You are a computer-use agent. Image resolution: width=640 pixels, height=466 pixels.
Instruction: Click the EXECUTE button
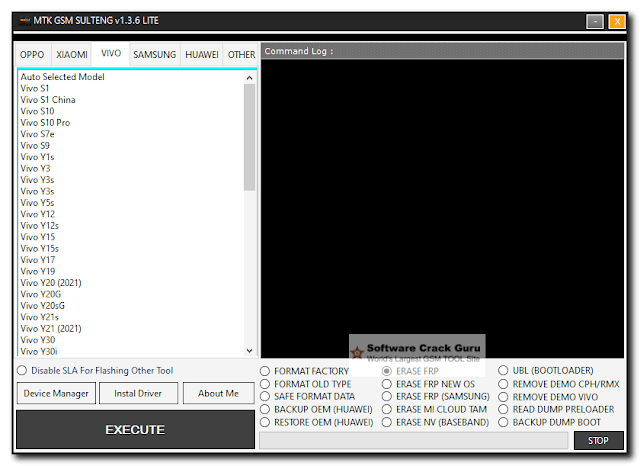click(x=136, y=430)
